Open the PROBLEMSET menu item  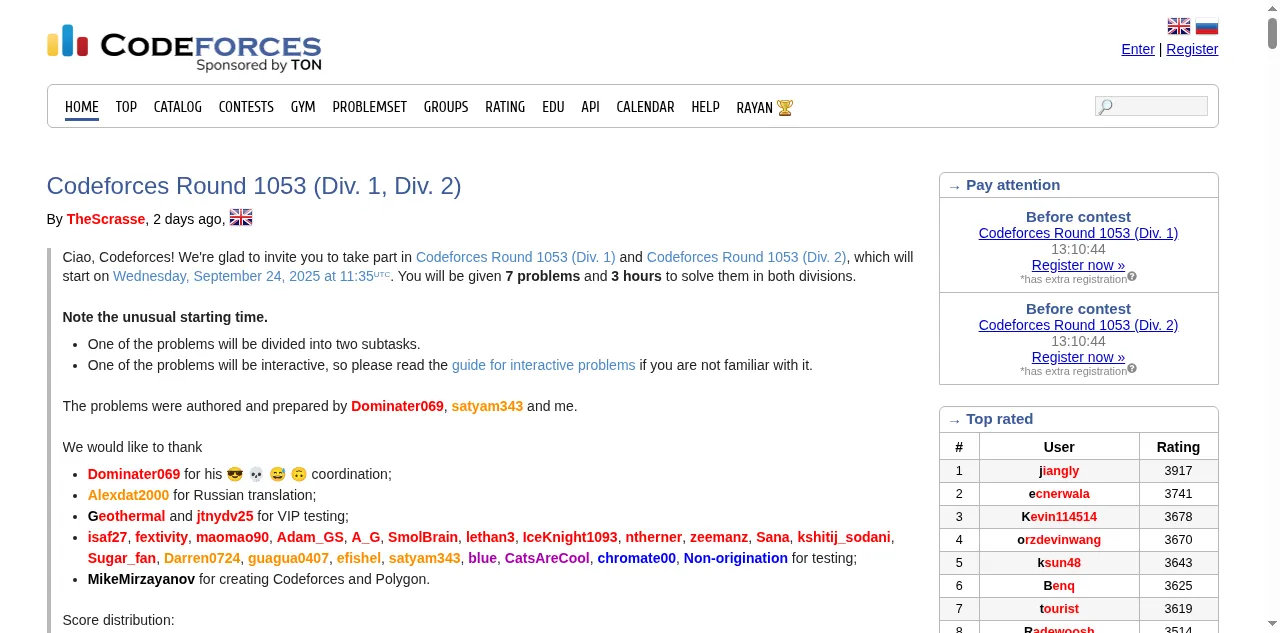tap(370, 107)
